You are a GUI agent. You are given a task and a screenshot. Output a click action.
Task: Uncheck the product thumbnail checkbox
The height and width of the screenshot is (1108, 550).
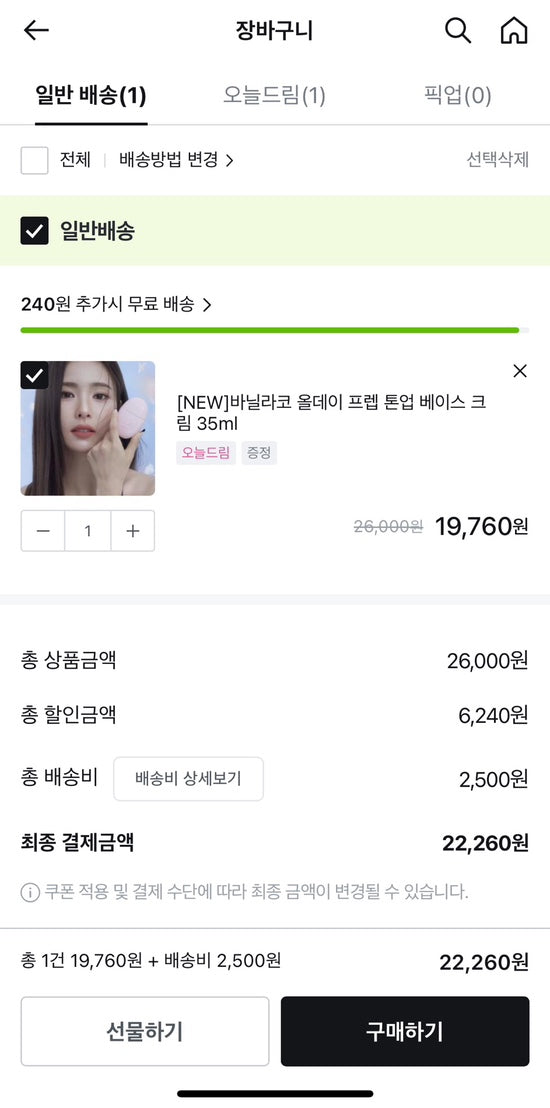coord(34,375)
